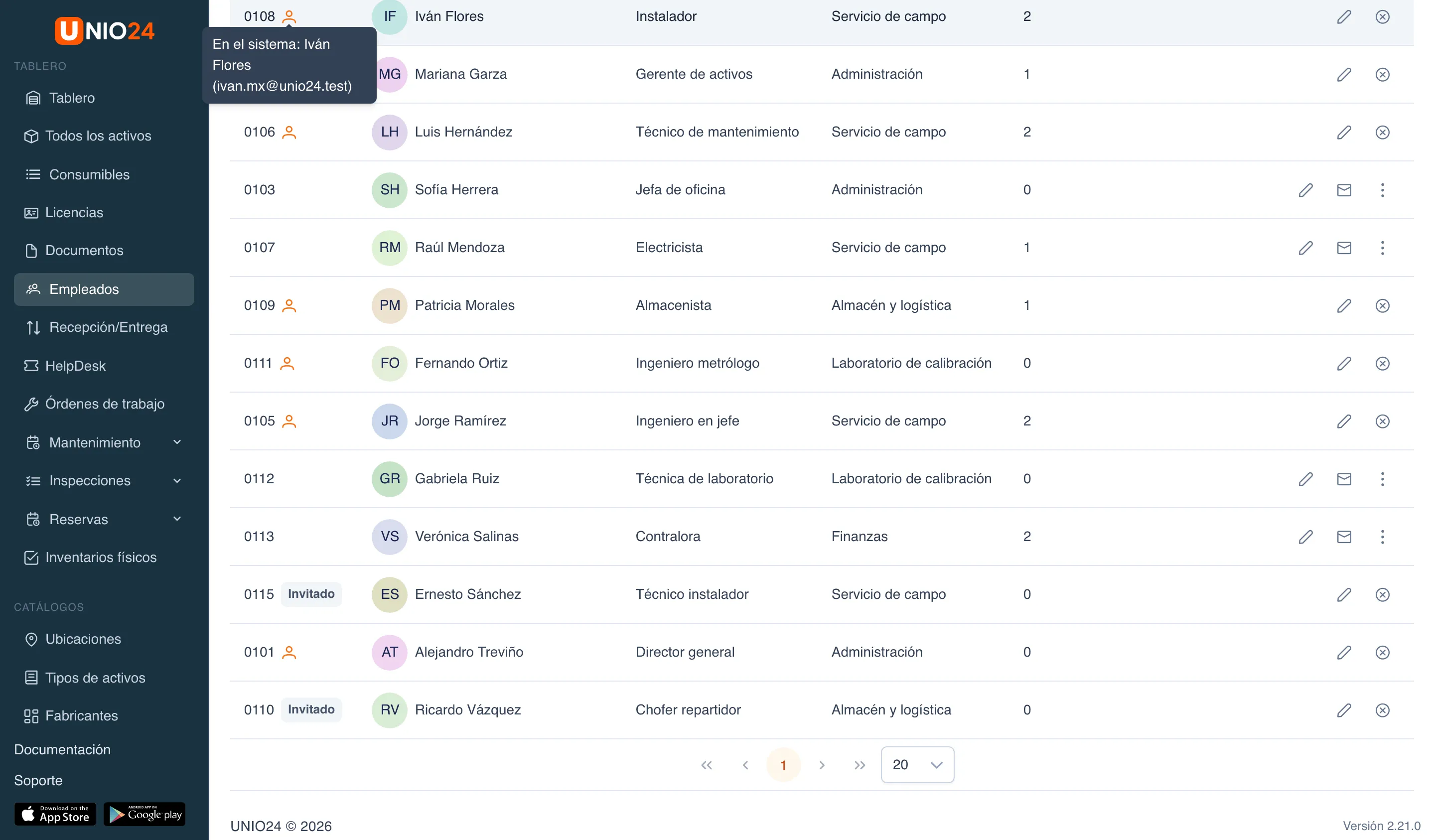This screenshot has height=840, width=1435.
Task: Click the envelope invite icon for Sofía Herrera
Action: (x=1344, y=190)
